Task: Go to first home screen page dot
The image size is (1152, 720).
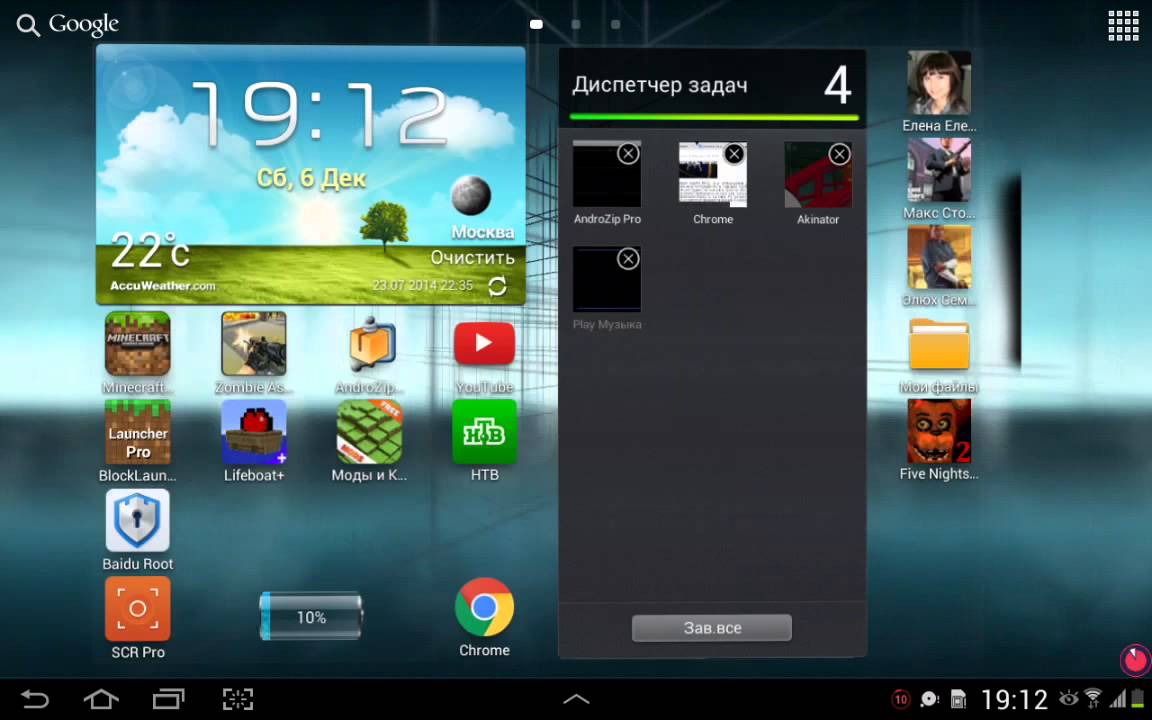Action: [x=536, y=24]
